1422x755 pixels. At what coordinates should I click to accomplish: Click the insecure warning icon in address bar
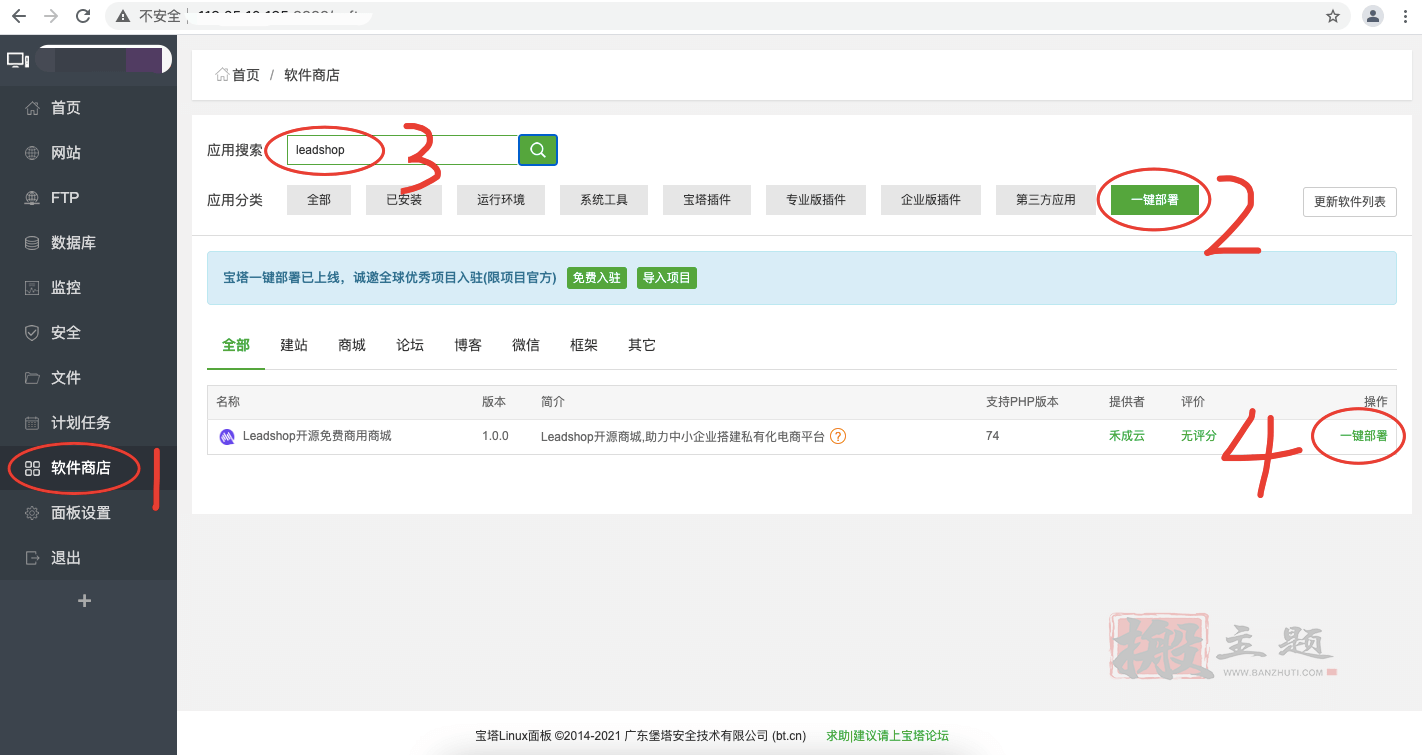pyautogui.click(x=123, y=16)
